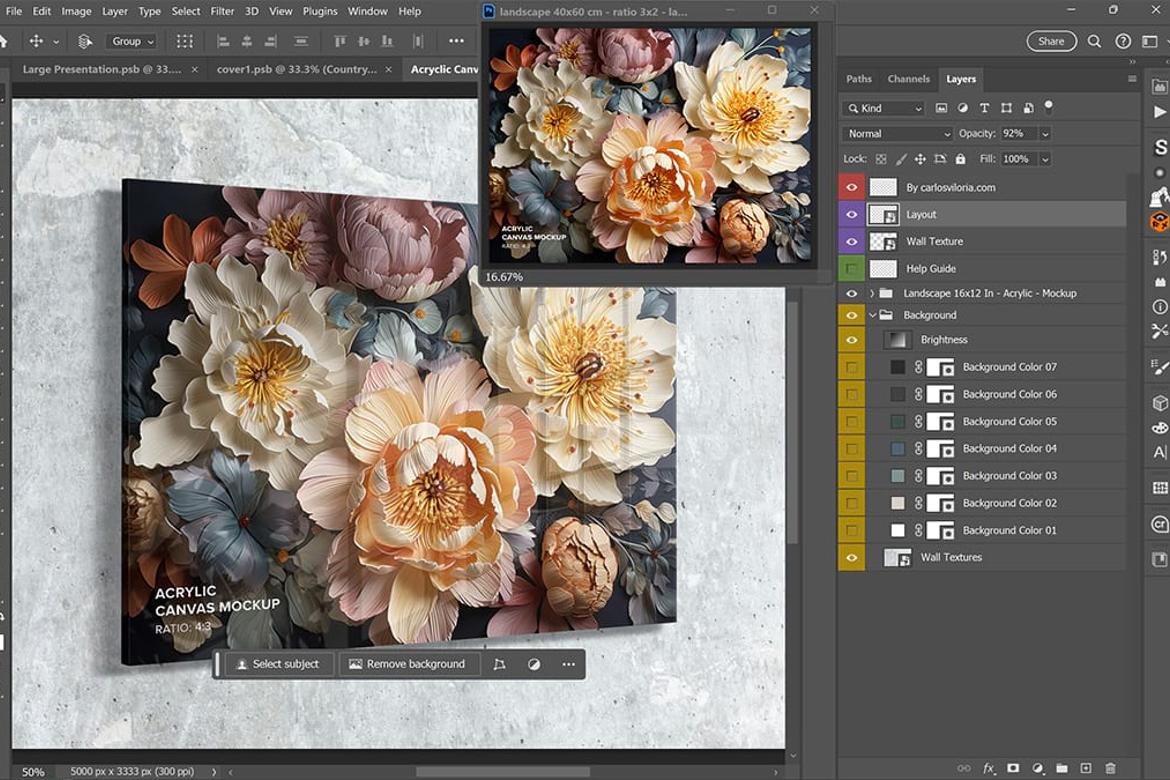Filter layers by type layers icon
Viewport: 1170px width, 780px height.
point(984,108)
